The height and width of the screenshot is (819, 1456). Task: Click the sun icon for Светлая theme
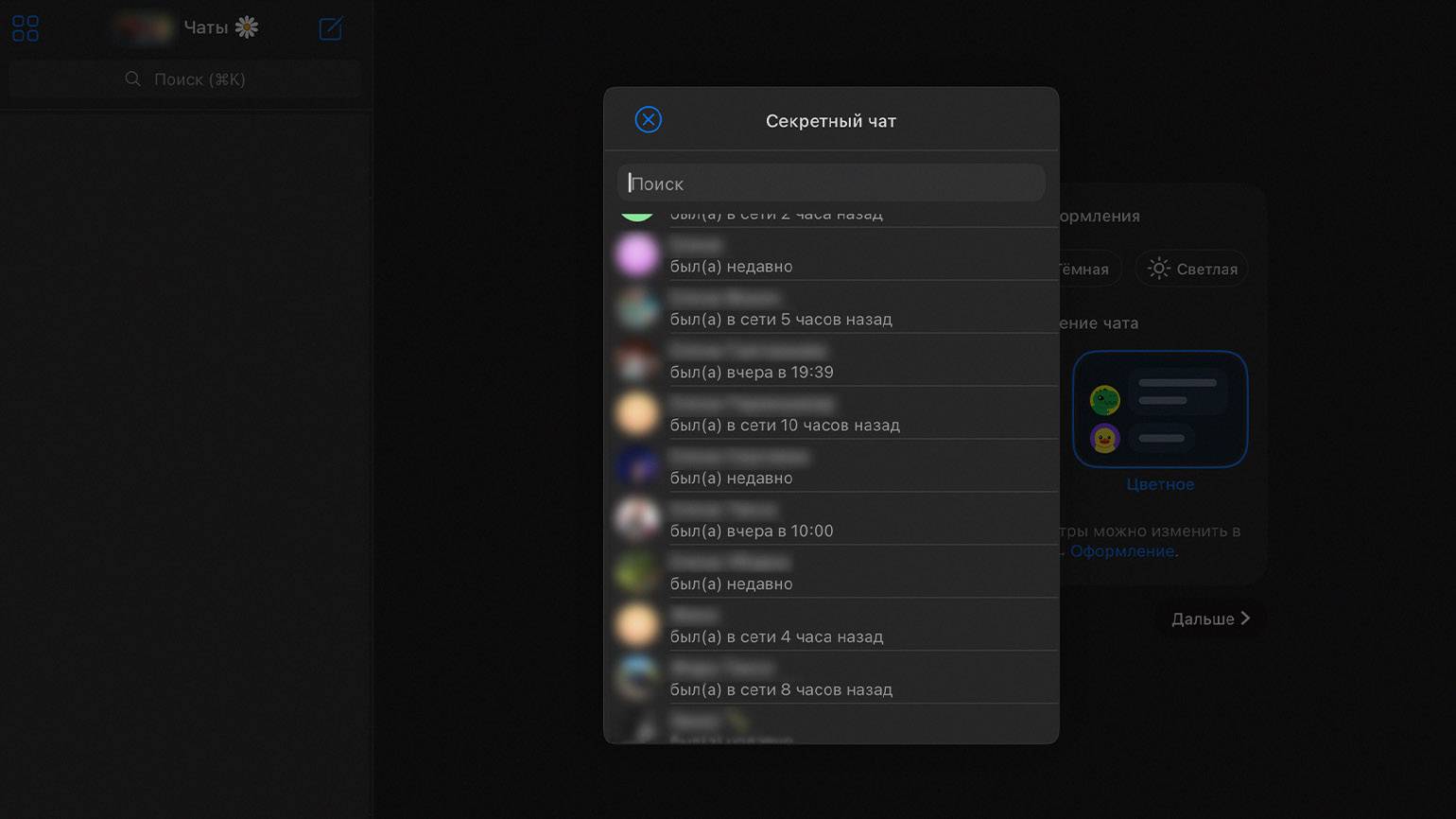click(1158, 270)
